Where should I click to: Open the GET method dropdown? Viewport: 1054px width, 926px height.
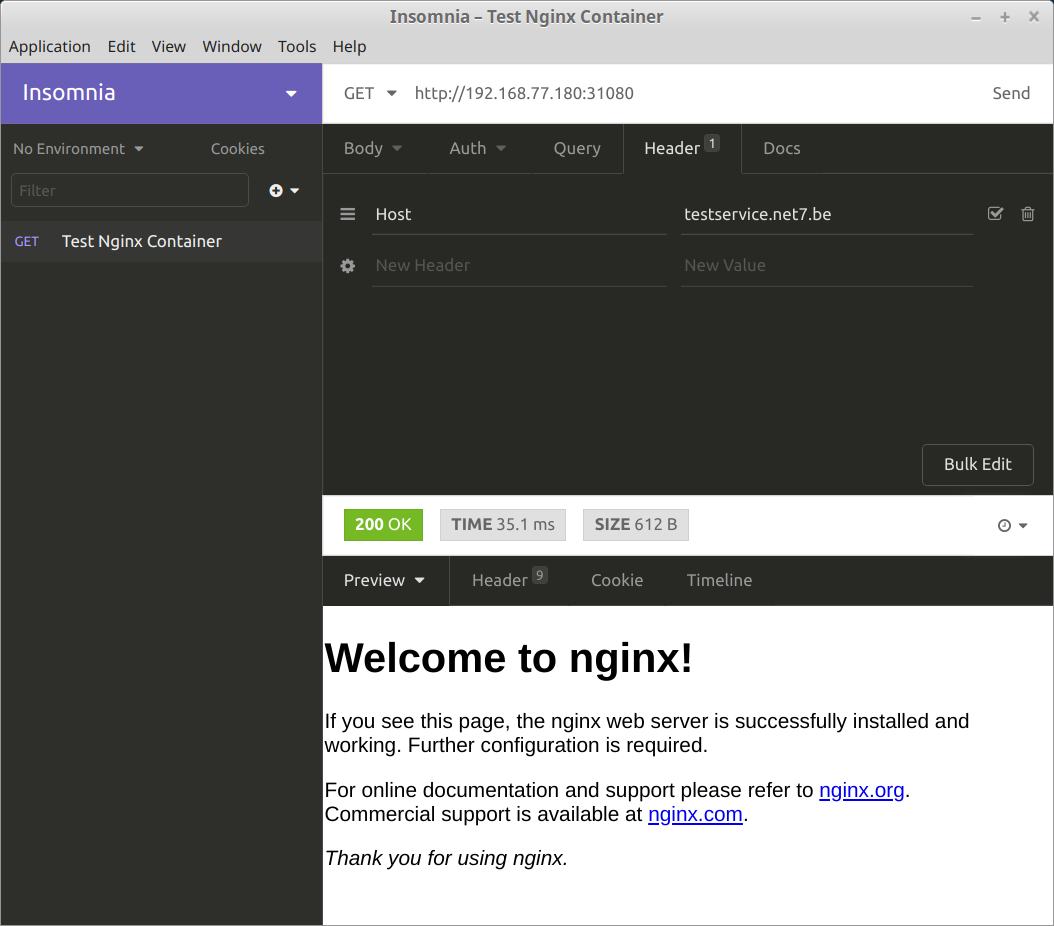coord(370,93)
